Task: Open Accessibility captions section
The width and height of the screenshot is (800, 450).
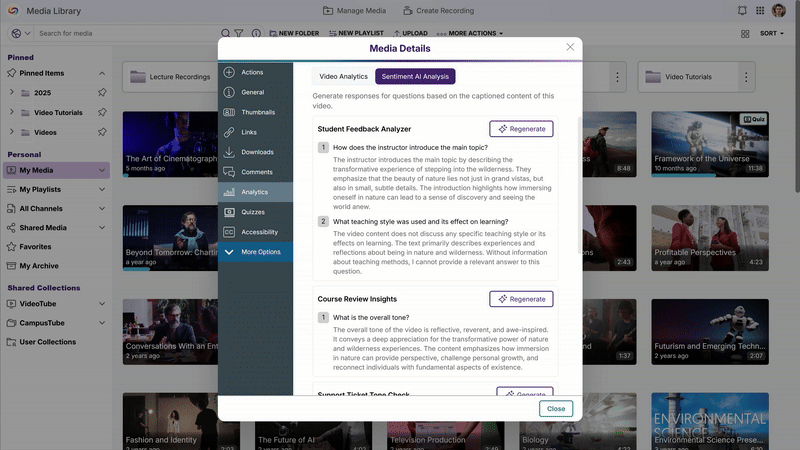Action: (230, 232)
